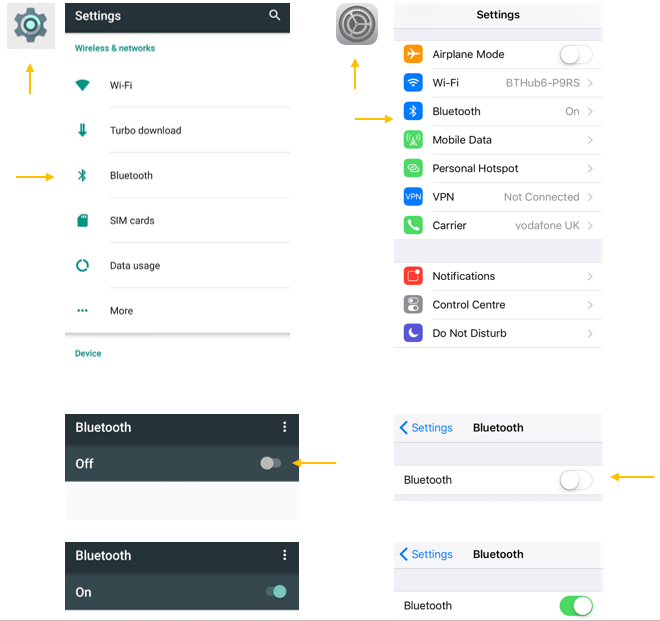The height and width of the screenshot is (621, 660).
Task: Open Personal Hotspot disclosure chevron
Action: (x=590, y=169)
